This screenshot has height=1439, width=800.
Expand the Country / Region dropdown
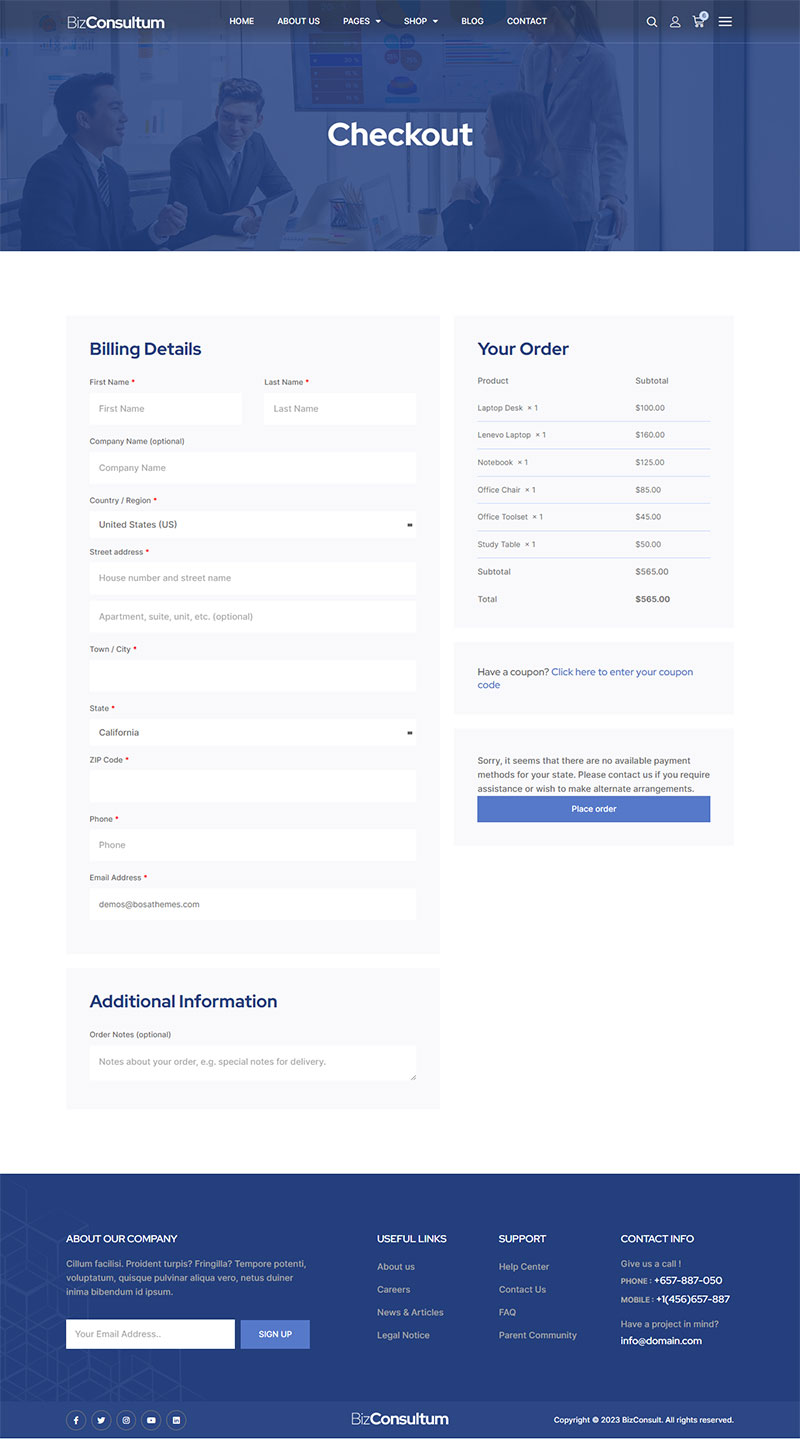pyautogui.click(x=252, y=525)
